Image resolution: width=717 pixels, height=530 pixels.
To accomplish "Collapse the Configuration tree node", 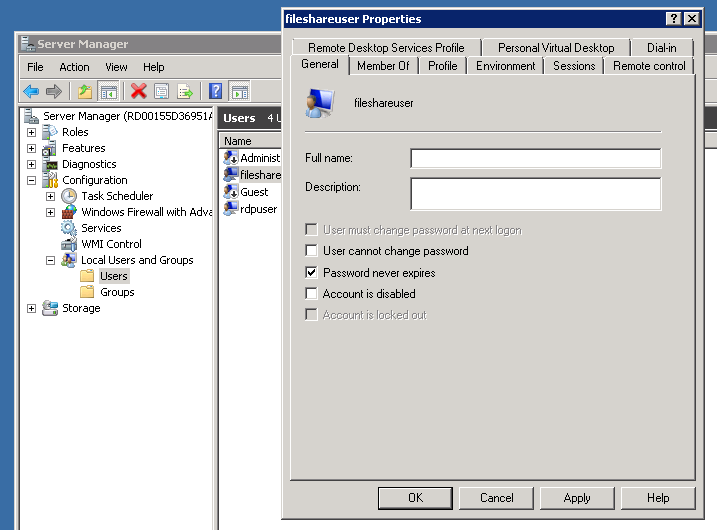I will (x=31, y=181).
